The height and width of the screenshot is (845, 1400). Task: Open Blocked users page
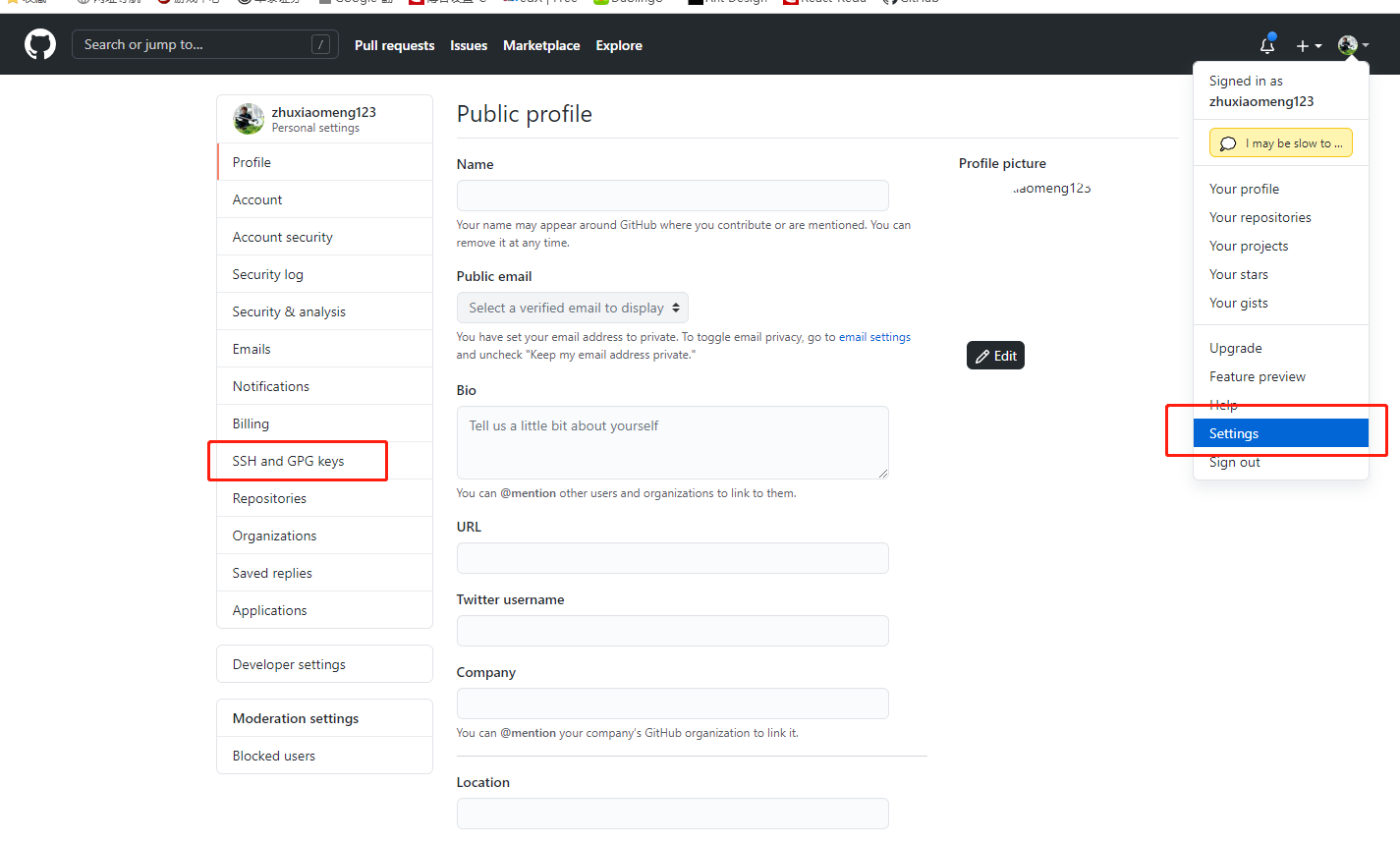pos(325,756)
